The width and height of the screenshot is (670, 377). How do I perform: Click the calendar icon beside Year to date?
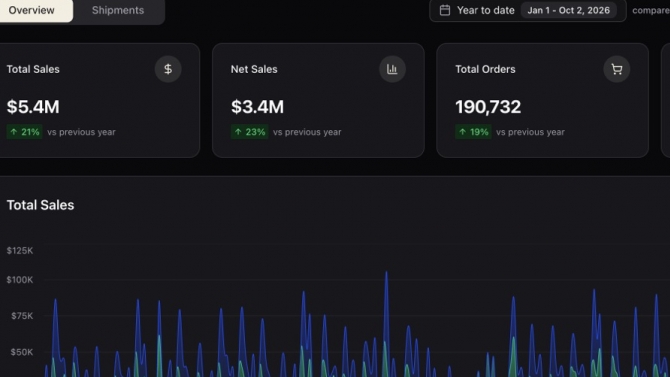(445, 10)
